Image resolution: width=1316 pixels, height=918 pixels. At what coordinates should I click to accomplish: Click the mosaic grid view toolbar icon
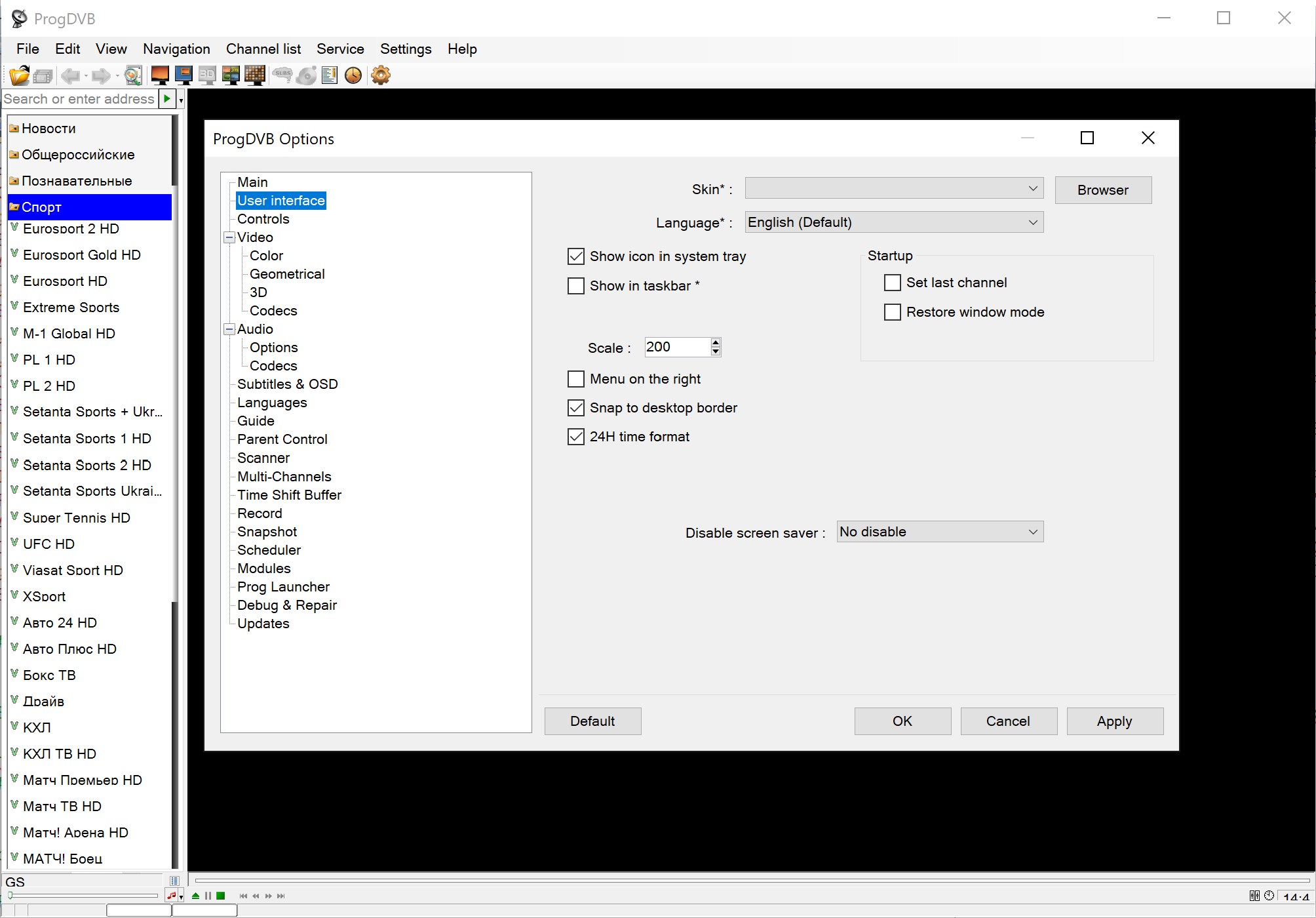tap(254, 75)
